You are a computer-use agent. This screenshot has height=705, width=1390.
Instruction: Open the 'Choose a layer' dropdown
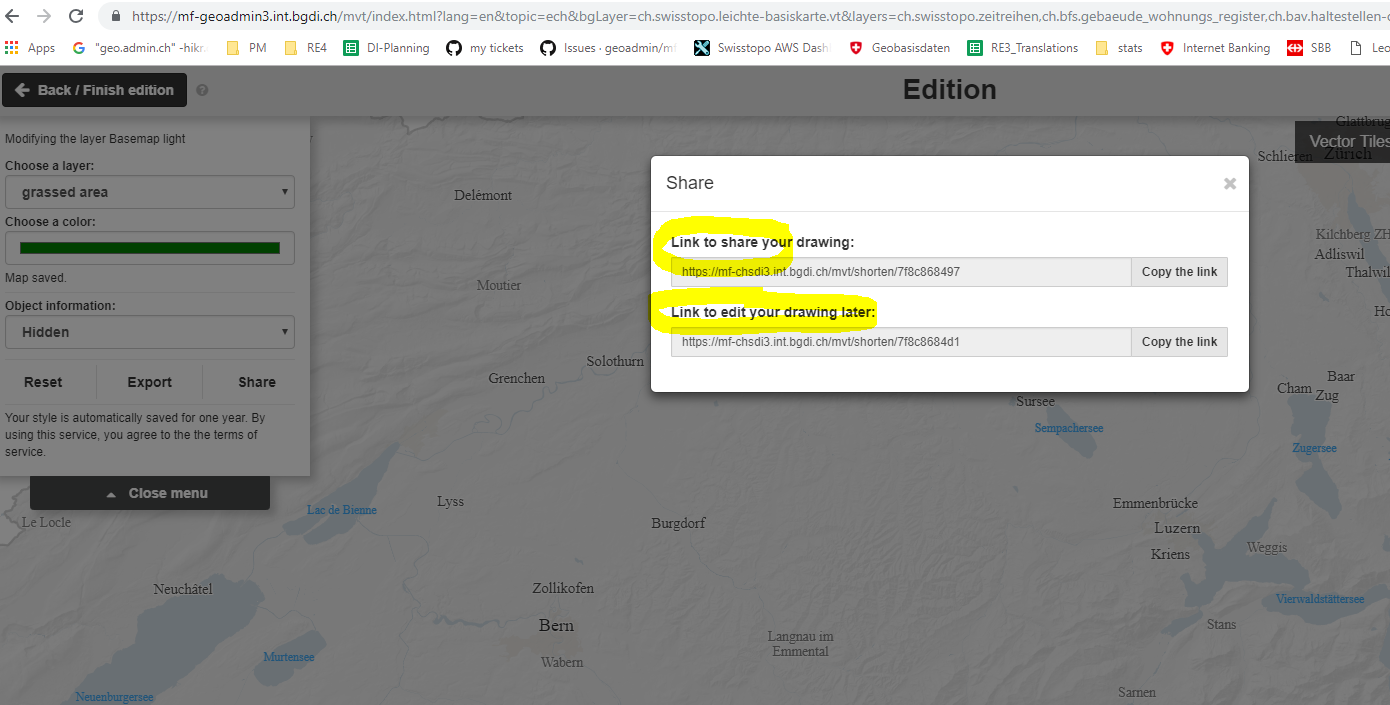coord(149,191)
